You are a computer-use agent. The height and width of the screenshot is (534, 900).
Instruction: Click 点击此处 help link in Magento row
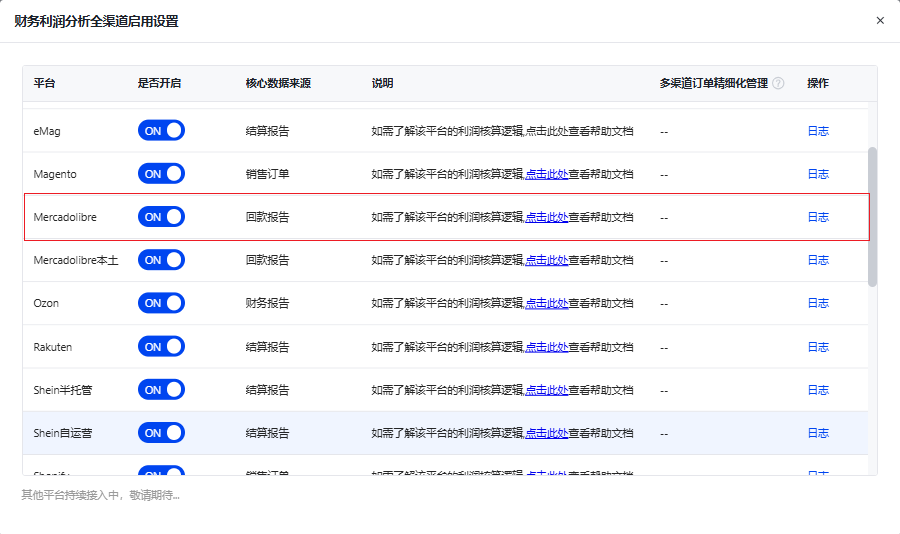tap(546, 174)
